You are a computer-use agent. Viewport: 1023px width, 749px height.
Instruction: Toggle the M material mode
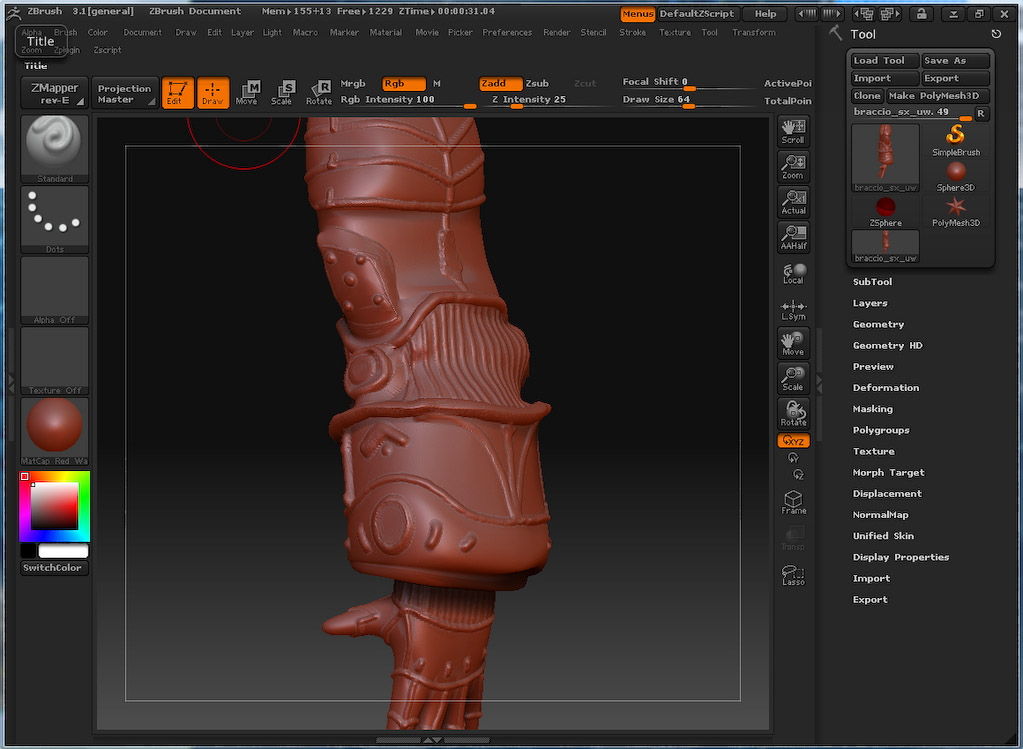[x=436, y=84]
